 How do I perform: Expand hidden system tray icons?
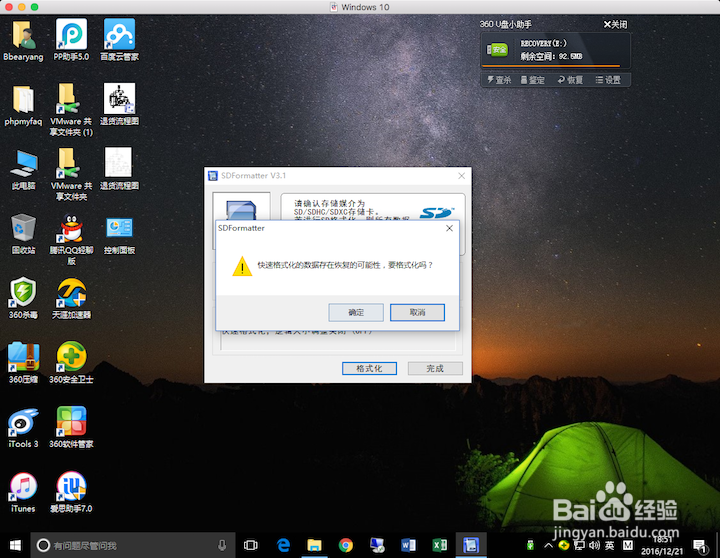click(548, 546)
